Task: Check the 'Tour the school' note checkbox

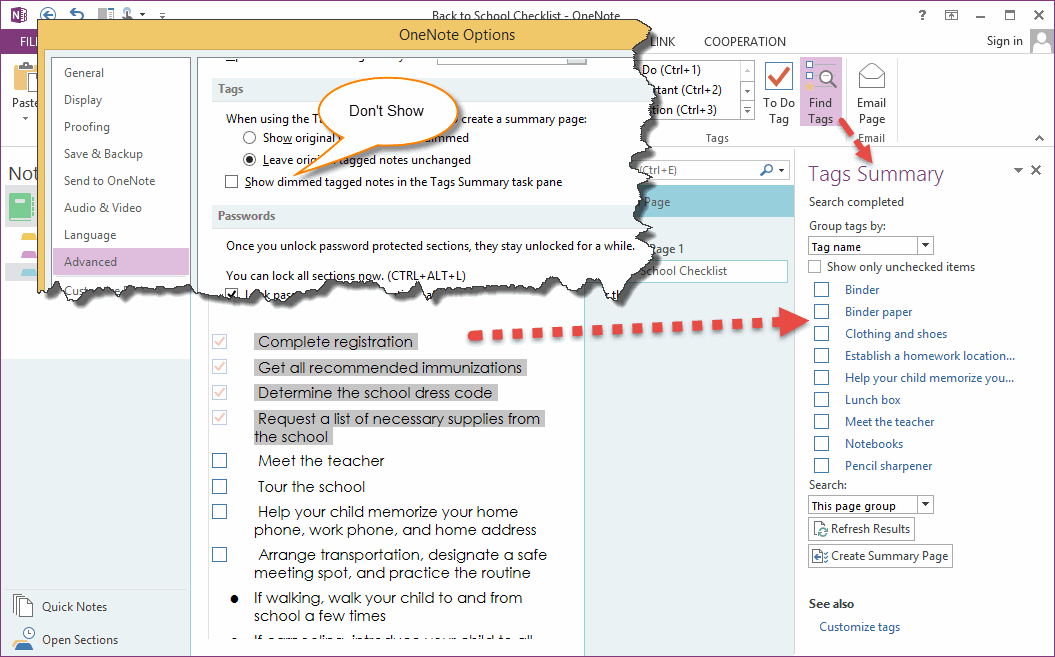Action: (219, 486)
